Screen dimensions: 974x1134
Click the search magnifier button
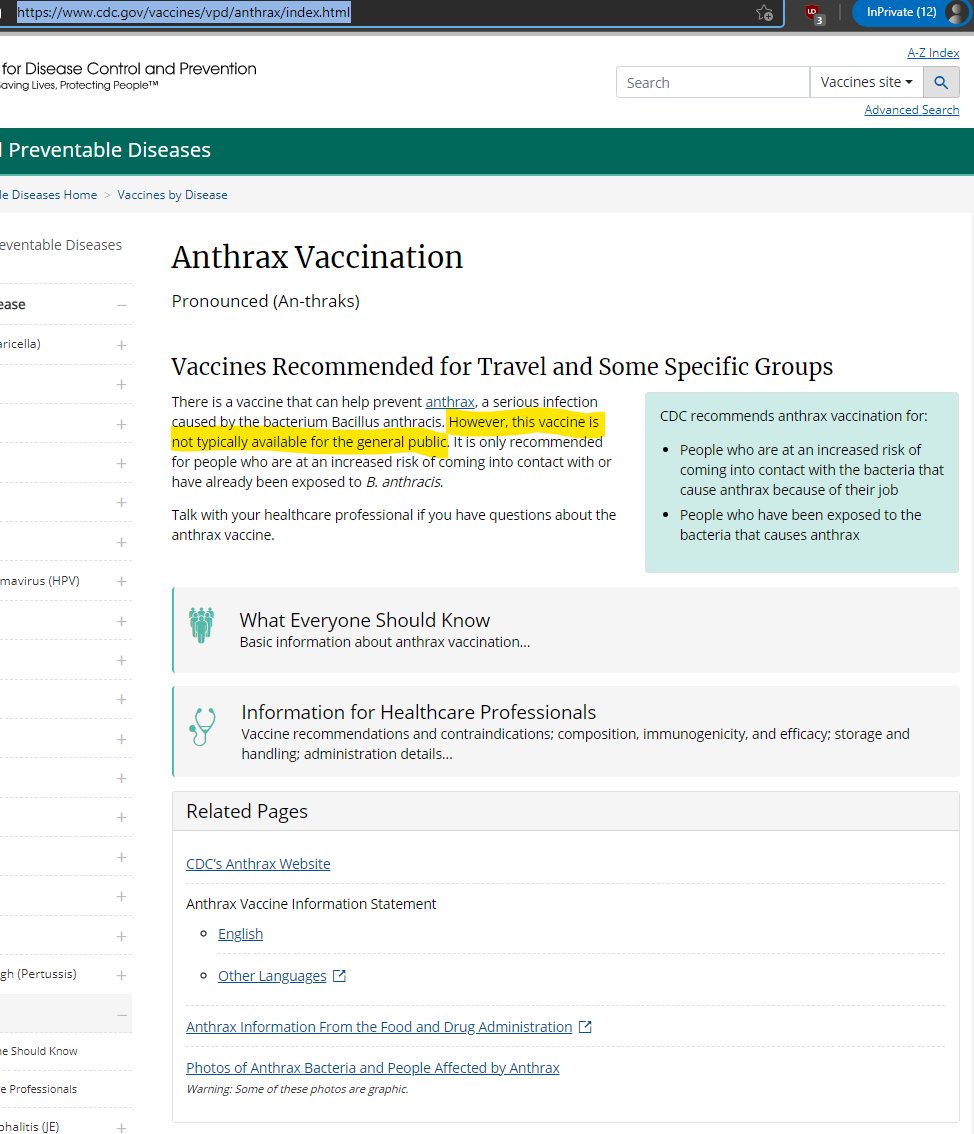click(941, 82)
